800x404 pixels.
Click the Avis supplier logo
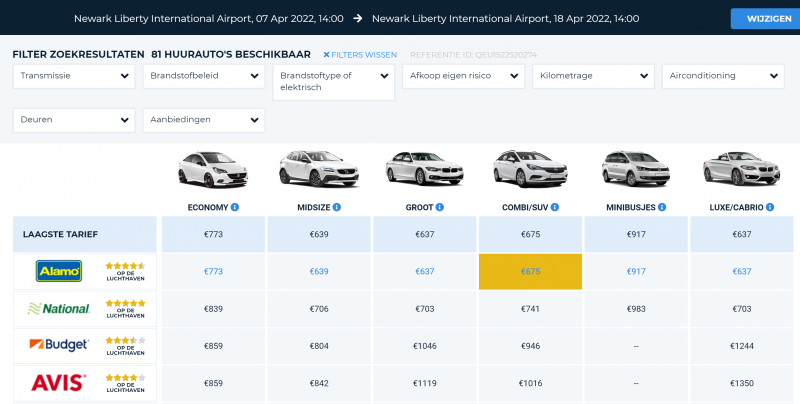pos(59,383)
